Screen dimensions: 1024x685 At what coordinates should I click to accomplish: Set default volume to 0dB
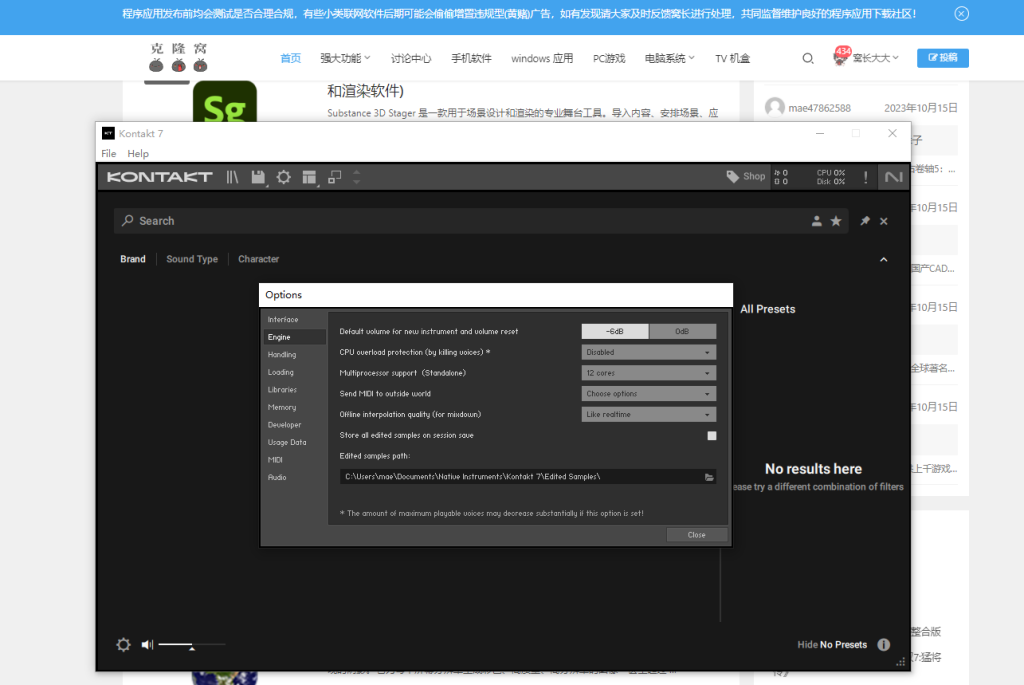coord(682,332)
